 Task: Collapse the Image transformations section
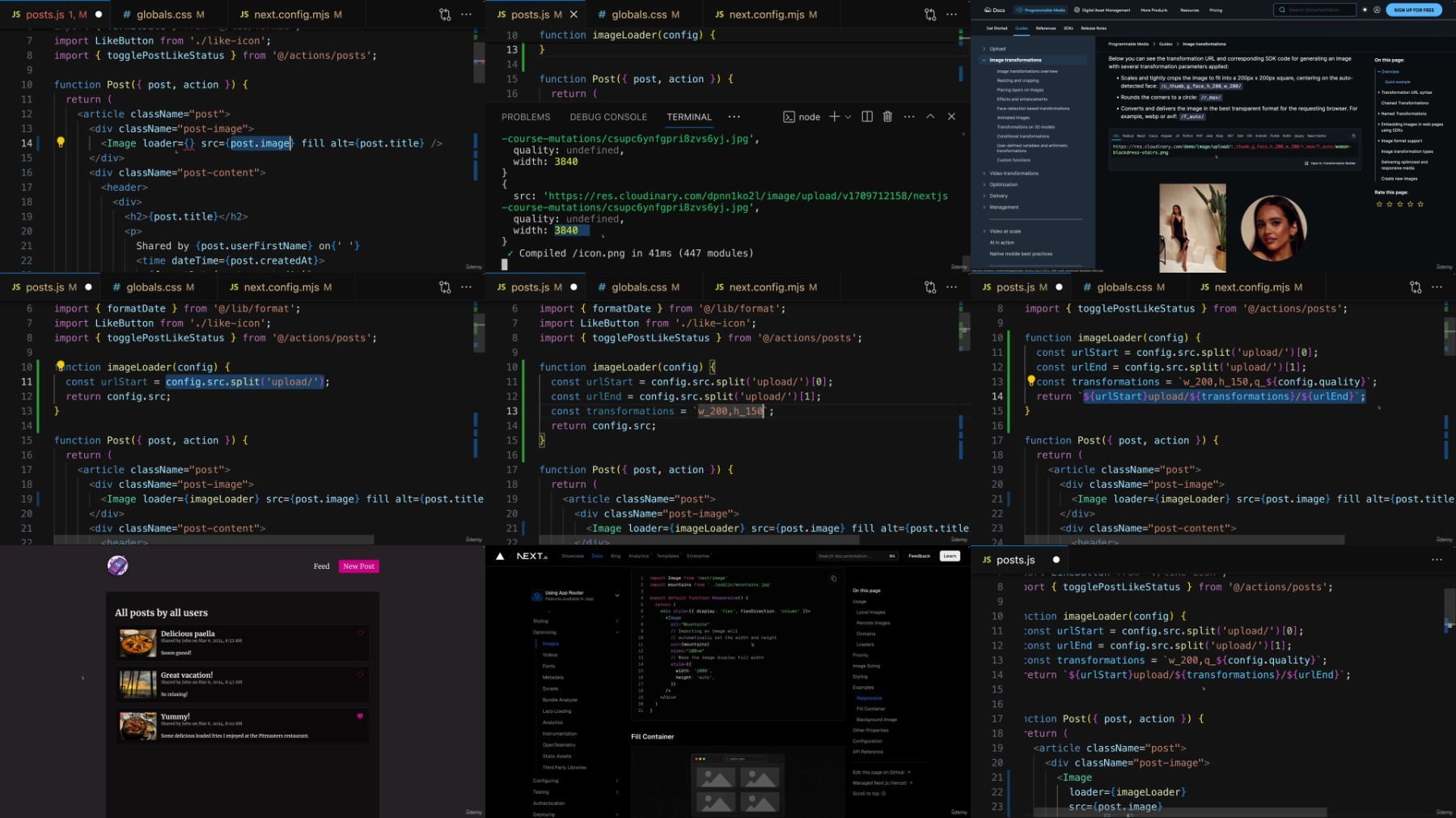point(984,60)
